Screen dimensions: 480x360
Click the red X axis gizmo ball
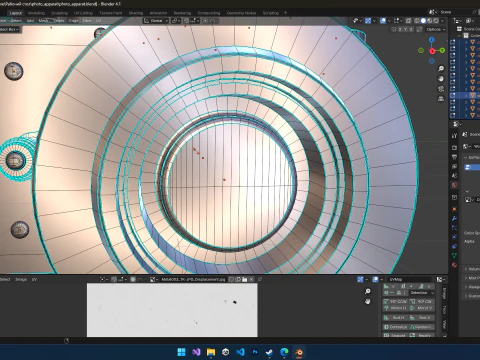[432, 51]
